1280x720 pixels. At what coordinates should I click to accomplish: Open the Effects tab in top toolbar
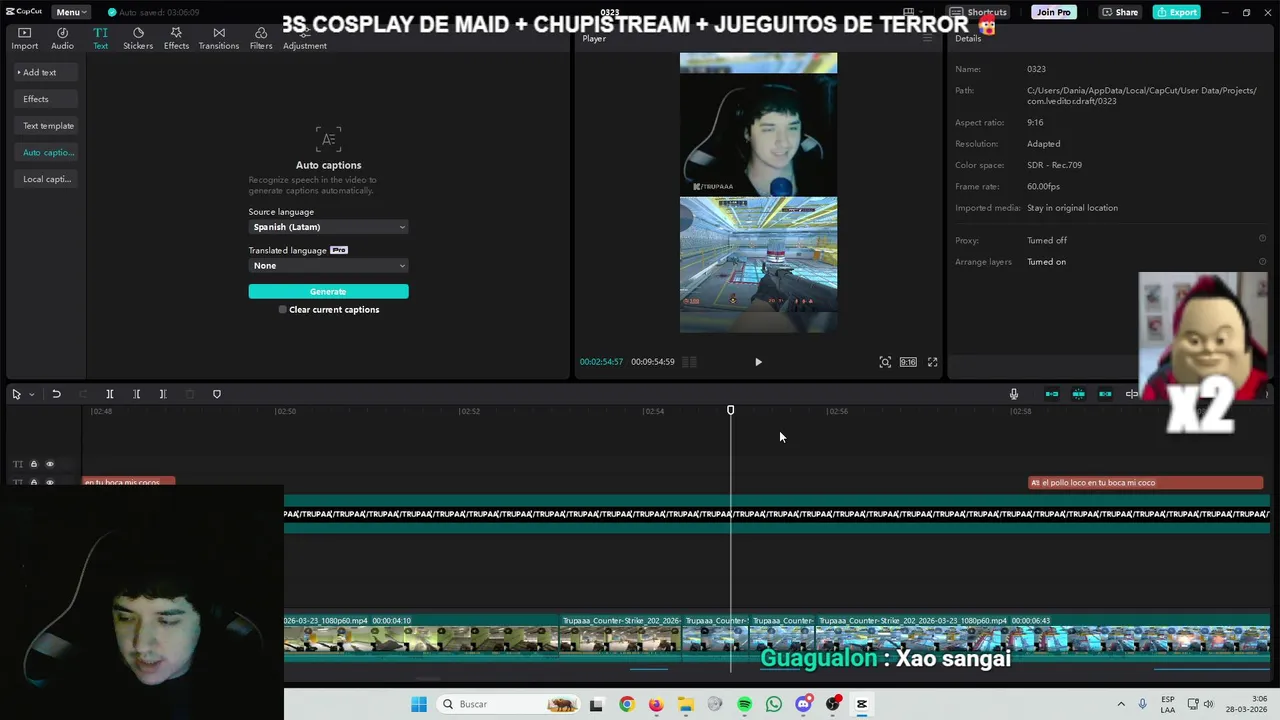tap(176, 38)
